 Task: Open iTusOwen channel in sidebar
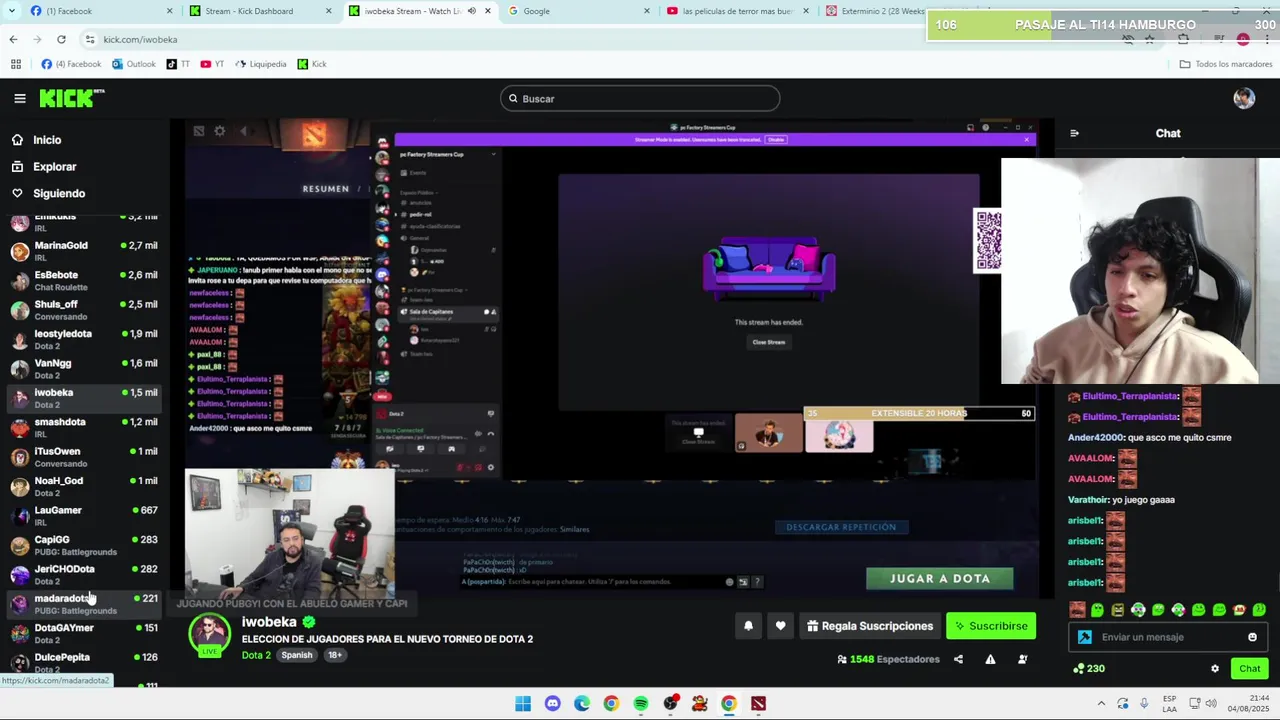(x=84, y=457)
